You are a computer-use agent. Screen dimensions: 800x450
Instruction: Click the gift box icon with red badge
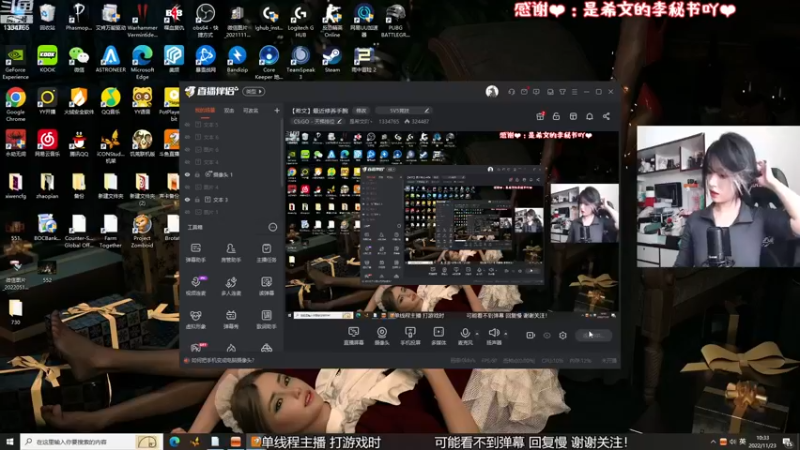pyautogui.click(x=540, y=116)
